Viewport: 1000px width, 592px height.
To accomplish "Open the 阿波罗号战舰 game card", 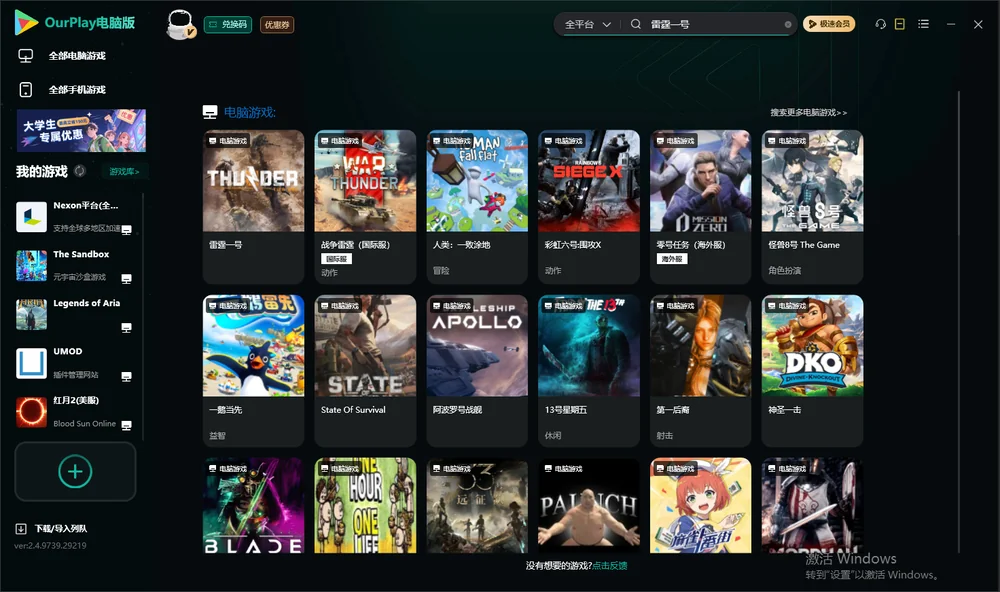I will [x=477, y=371].
